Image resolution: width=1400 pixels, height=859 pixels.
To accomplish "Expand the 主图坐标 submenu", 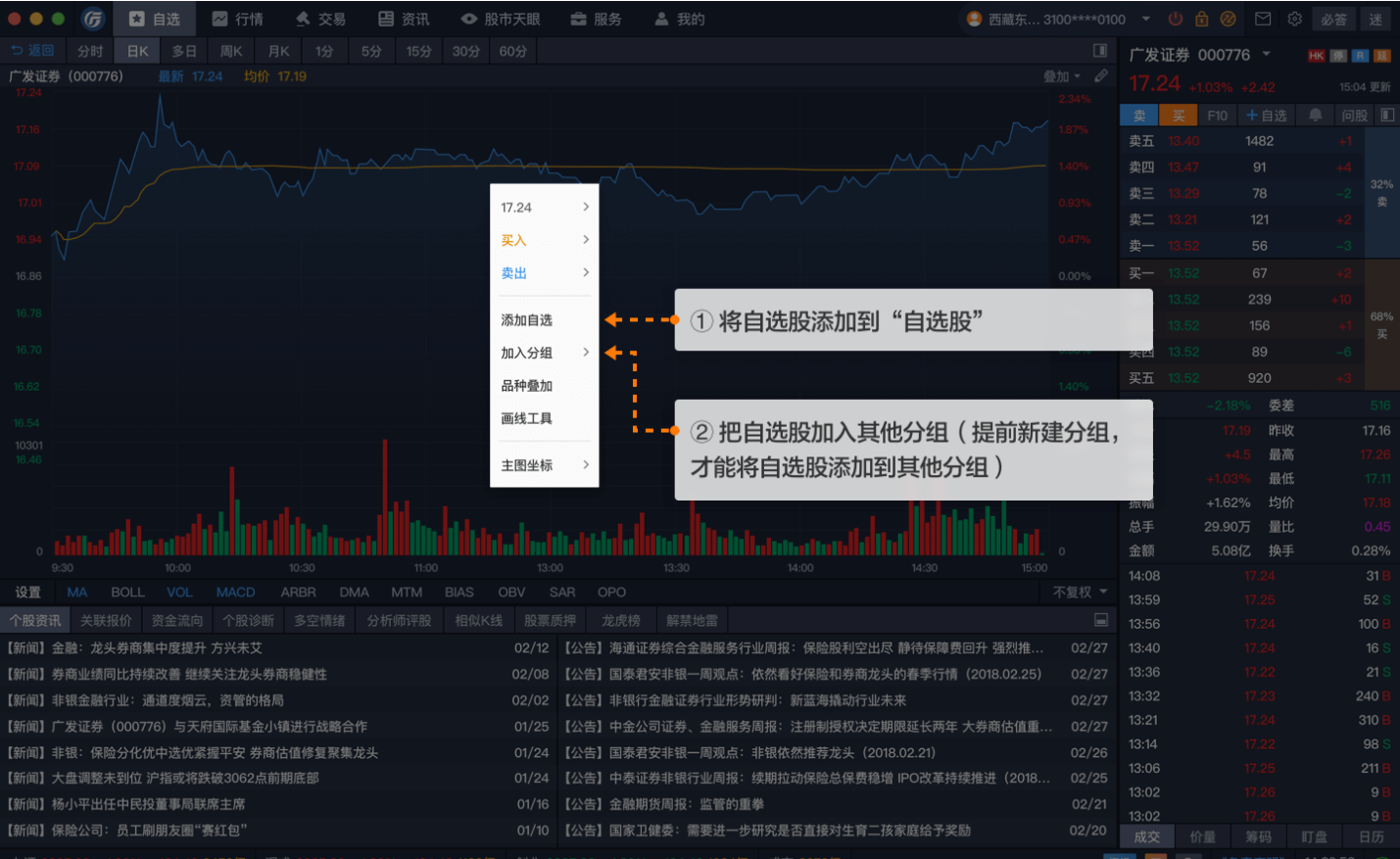I will (x=586, y=464).
